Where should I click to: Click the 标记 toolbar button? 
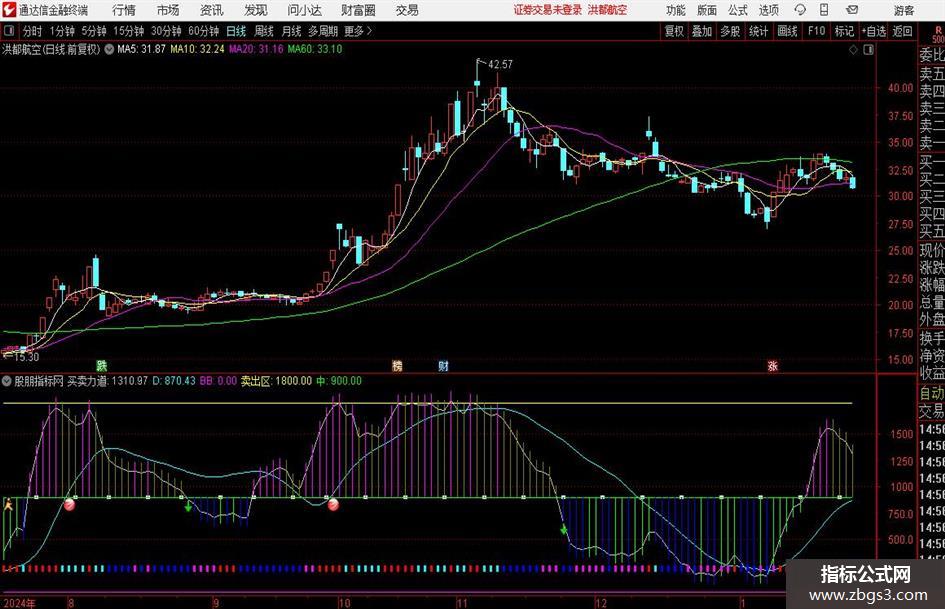point(844,31)
